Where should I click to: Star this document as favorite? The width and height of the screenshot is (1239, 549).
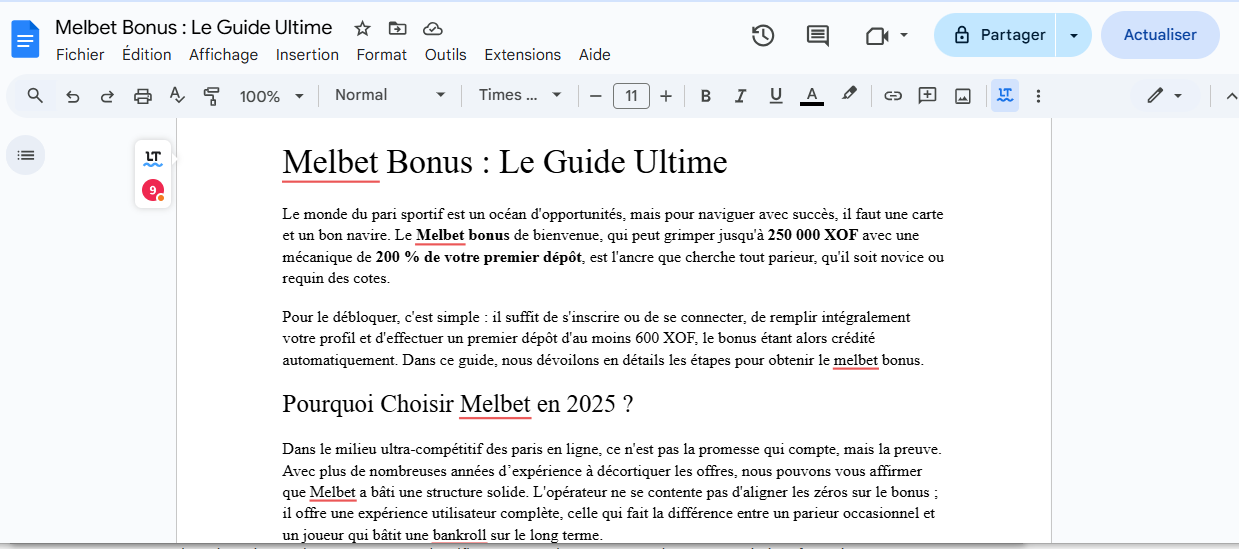click(x=363, y=28)
